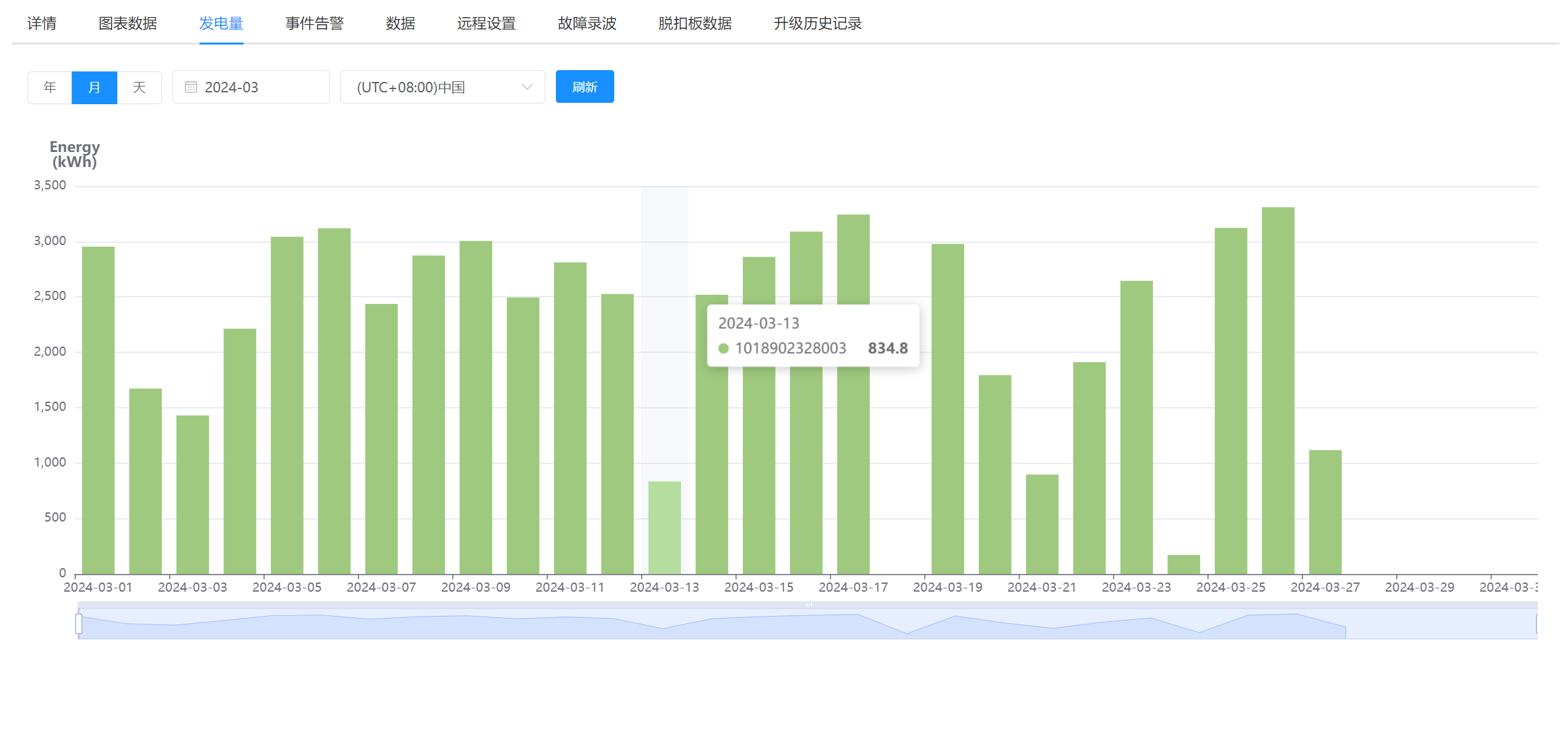View the 升级历史记录 tab
Viewport: 1568px width, 745px height.
click(817, 24)
